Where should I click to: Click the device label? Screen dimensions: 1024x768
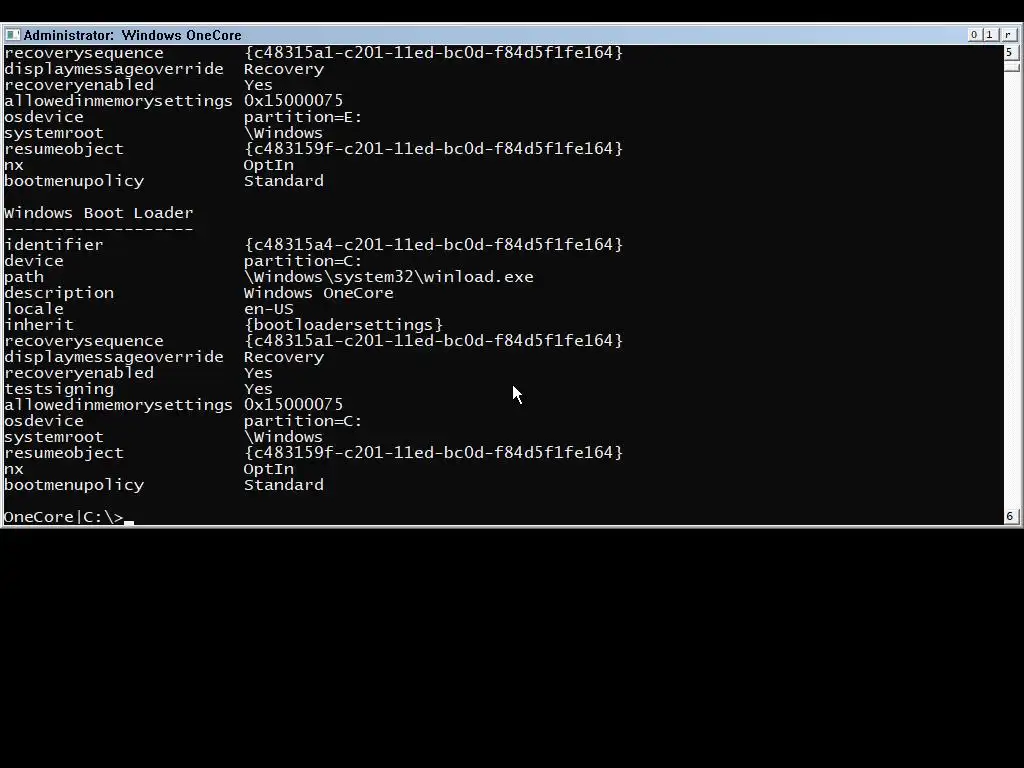[34, 261]
